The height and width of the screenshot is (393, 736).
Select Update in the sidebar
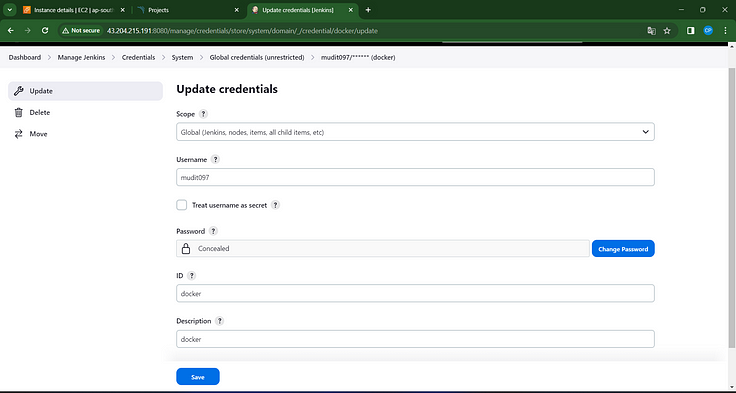[x=85, y=91]
